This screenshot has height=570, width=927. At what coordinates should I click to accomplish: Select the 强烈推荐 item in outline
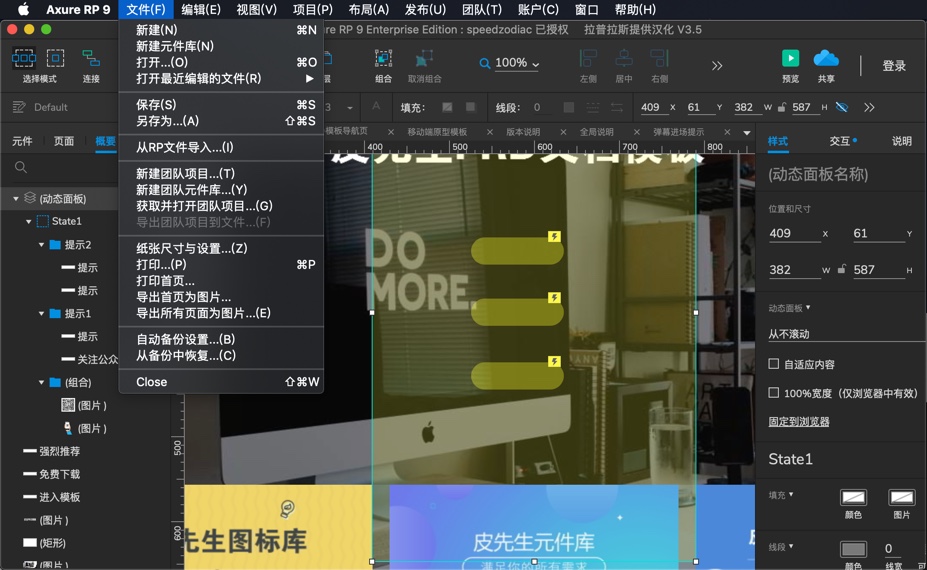tap(59, 451)
